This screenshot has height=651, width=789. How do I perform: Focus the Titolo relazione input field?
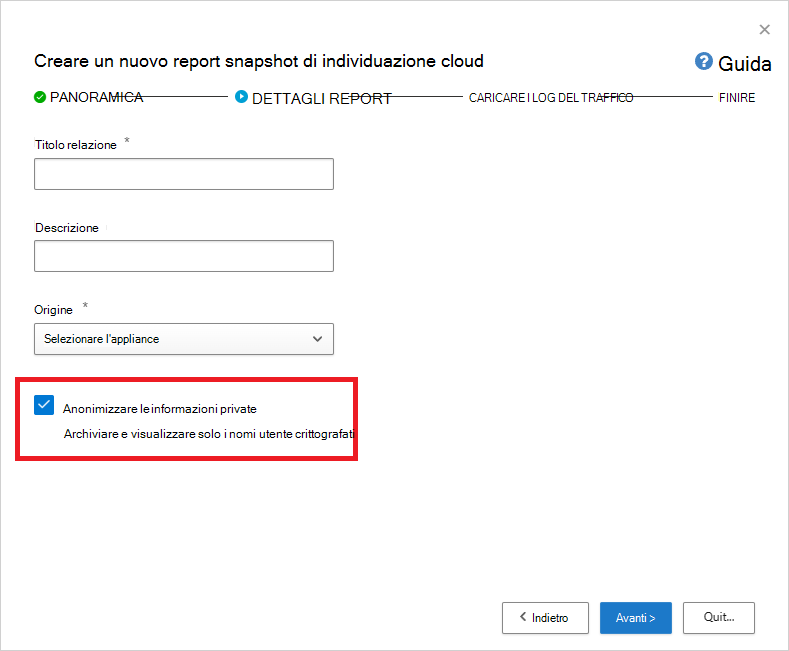[x=184, y=174]
